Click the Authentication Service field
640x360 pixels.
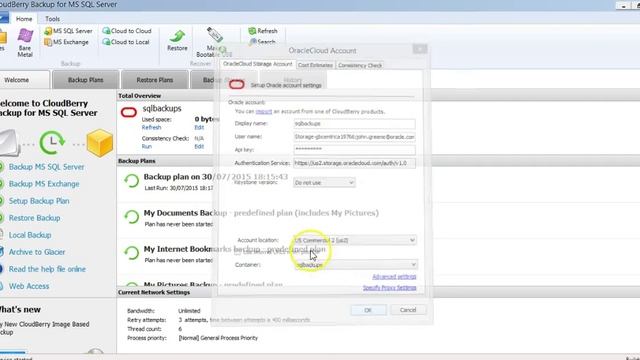[354, 163]
